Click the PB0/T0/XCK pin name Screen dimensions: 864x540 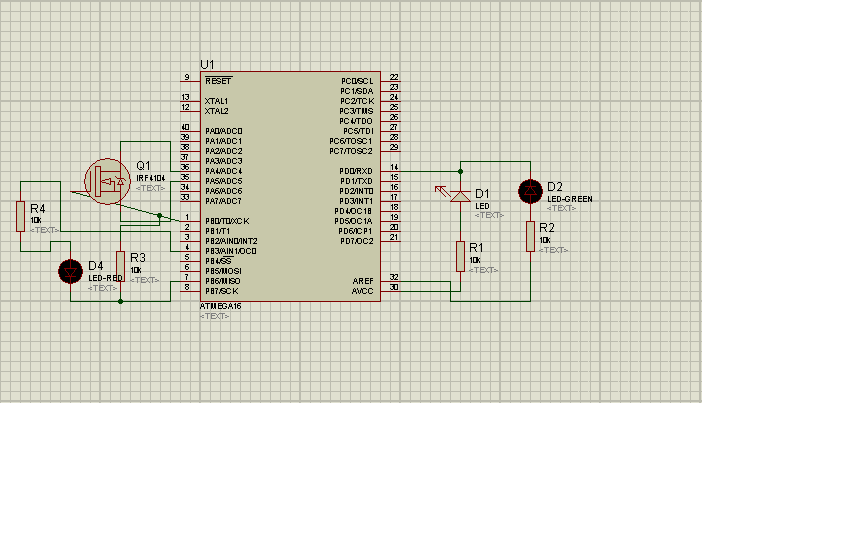(x=227, y=221)
